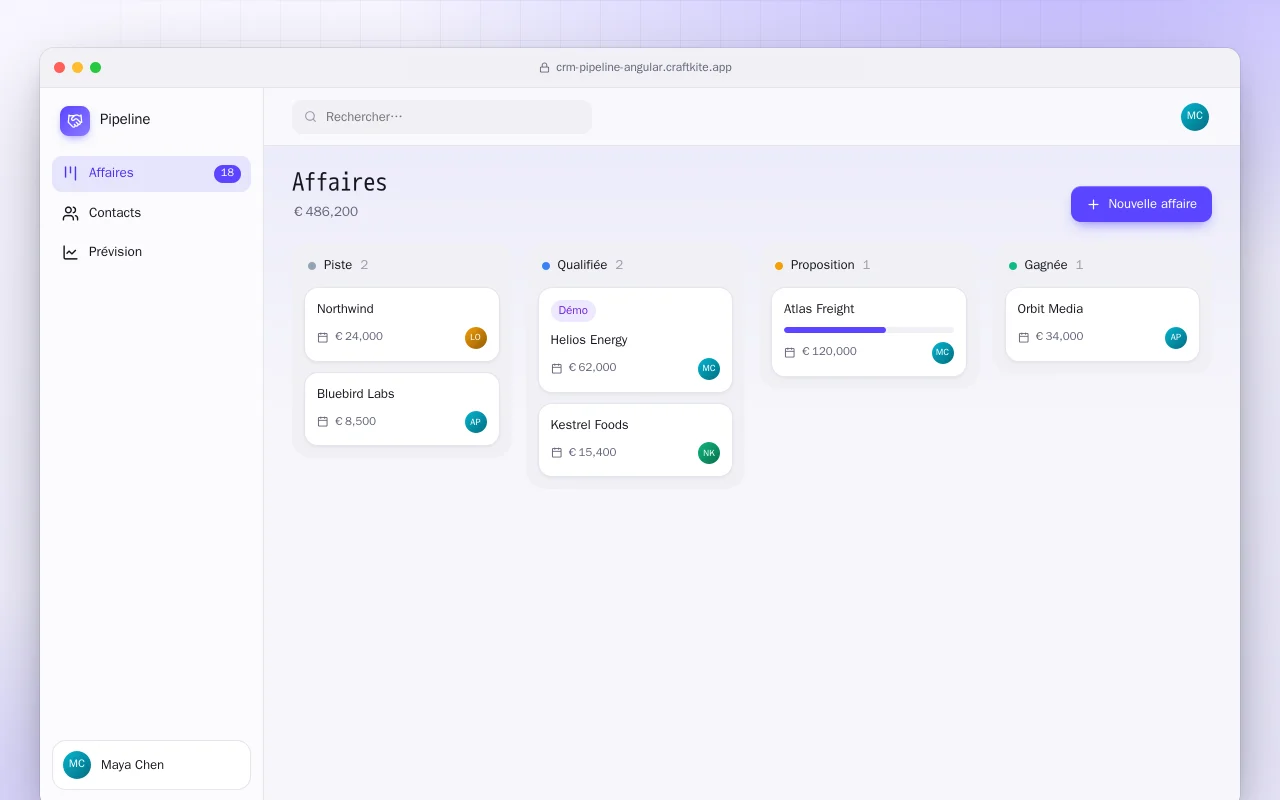Click the green dot beside Gagnée
1280x800 pixels.
pyautogui.click(x=1013, y=266)
